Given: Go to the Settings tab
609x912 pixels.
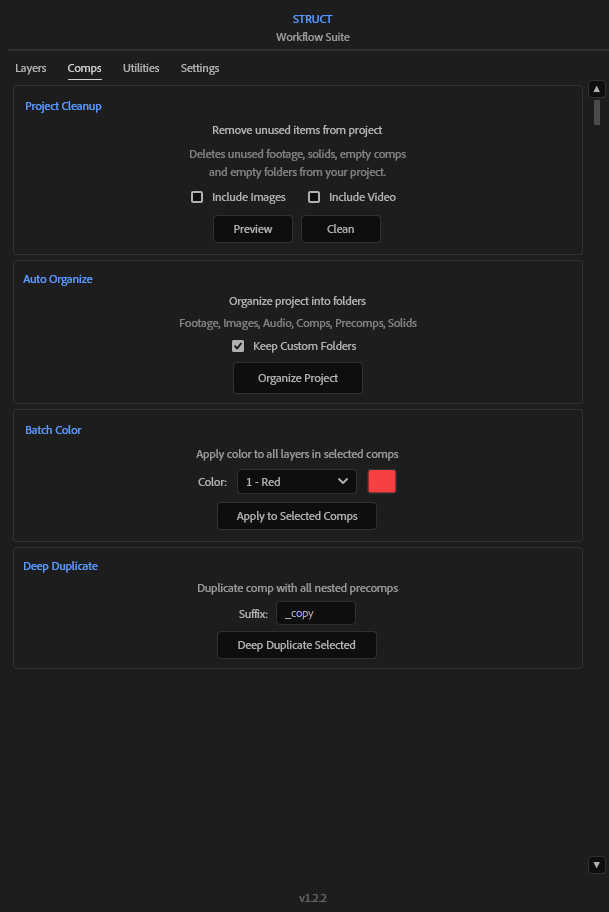Looking at the screenshot, I should click(200, 68).
